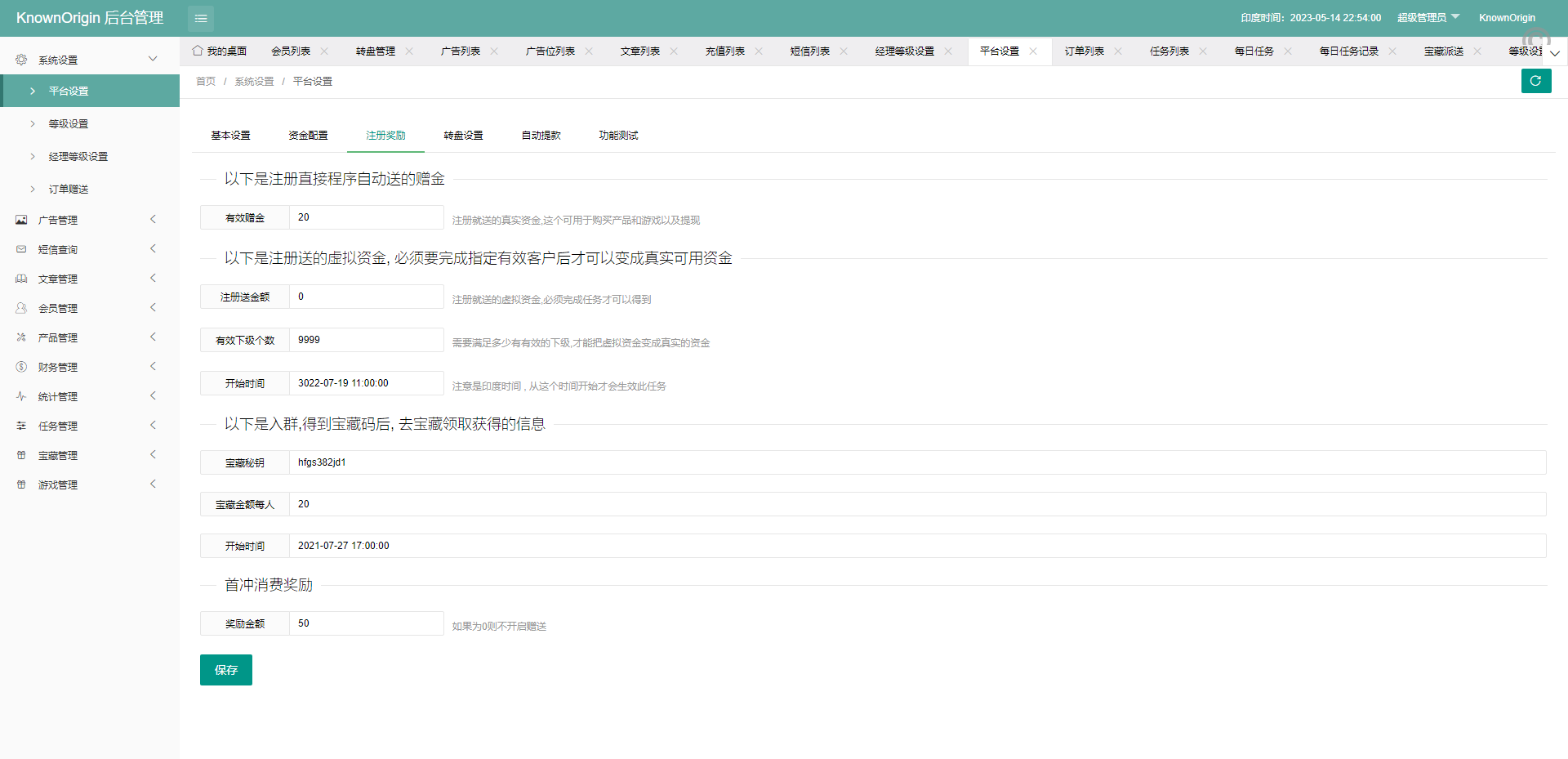1568x759 pixels.
Task: Select 等级设置 in the sidebar
Action: (69, 123)
